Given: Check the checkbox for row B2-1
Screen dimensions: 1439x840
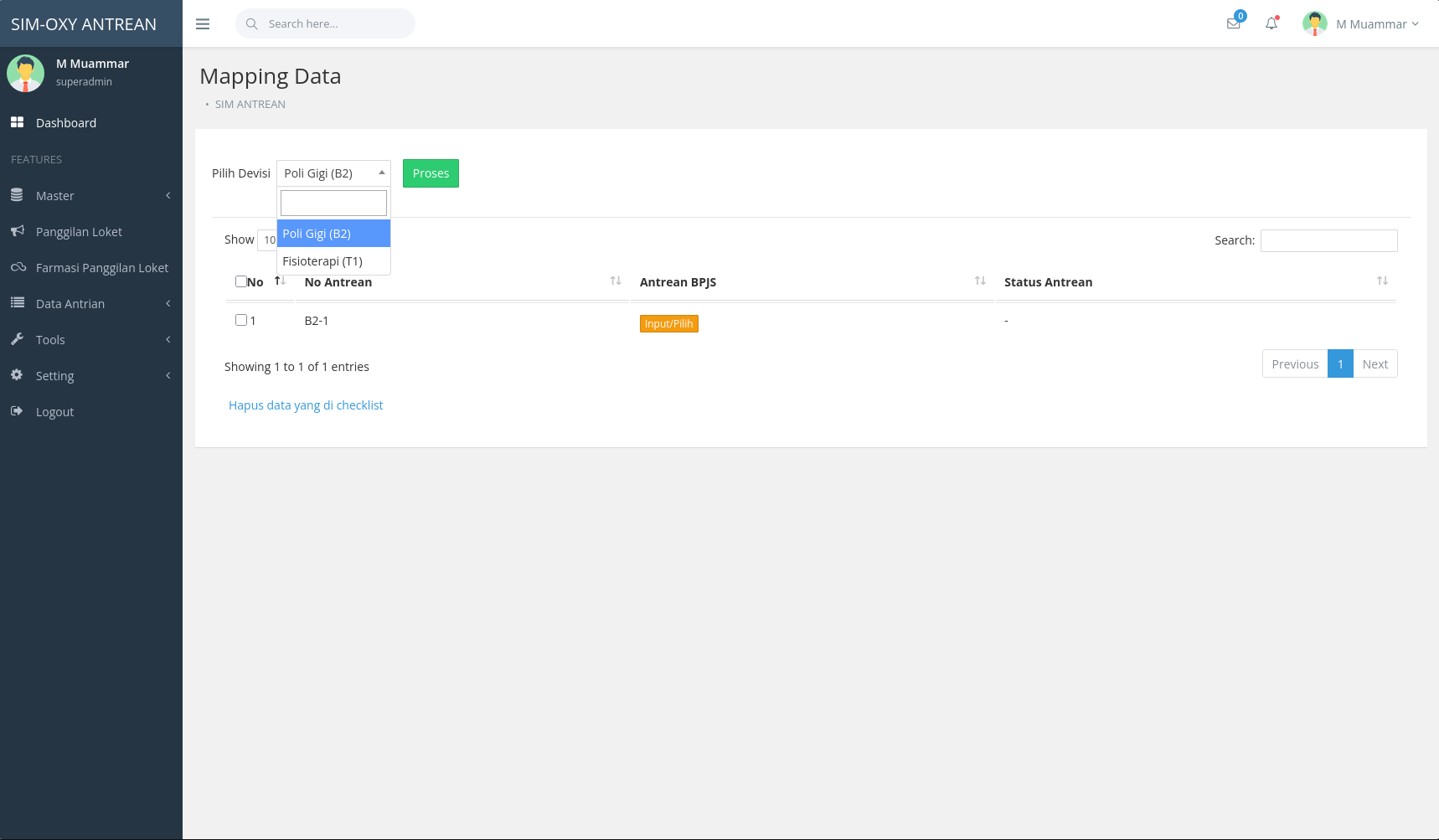Looking at the screenshot, I should 241,320.
